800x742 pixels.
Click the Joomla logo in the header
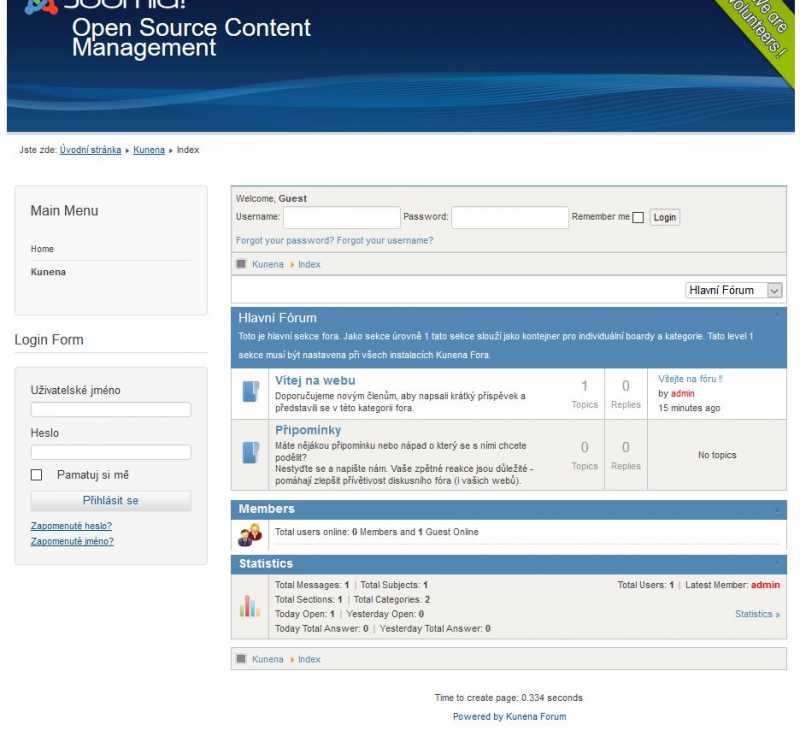(40, 8)
